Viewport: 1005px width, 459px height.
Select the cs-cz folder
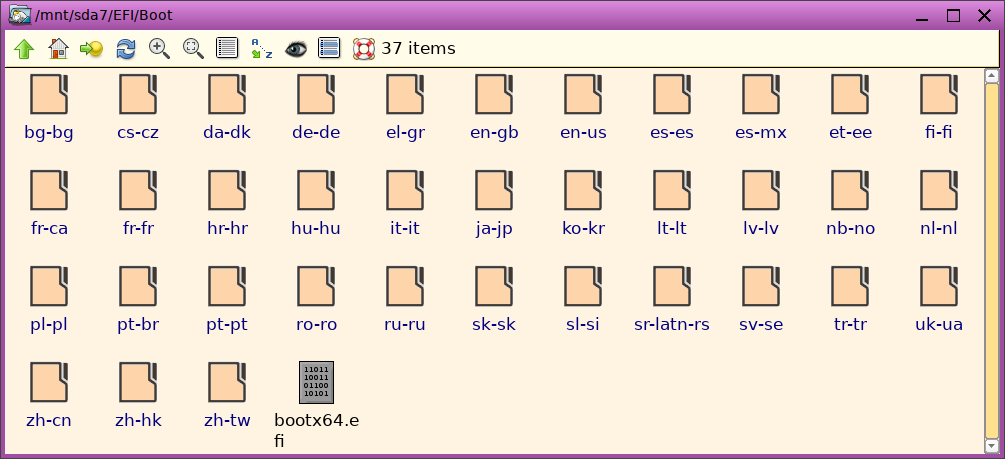[x=138, y=106]
